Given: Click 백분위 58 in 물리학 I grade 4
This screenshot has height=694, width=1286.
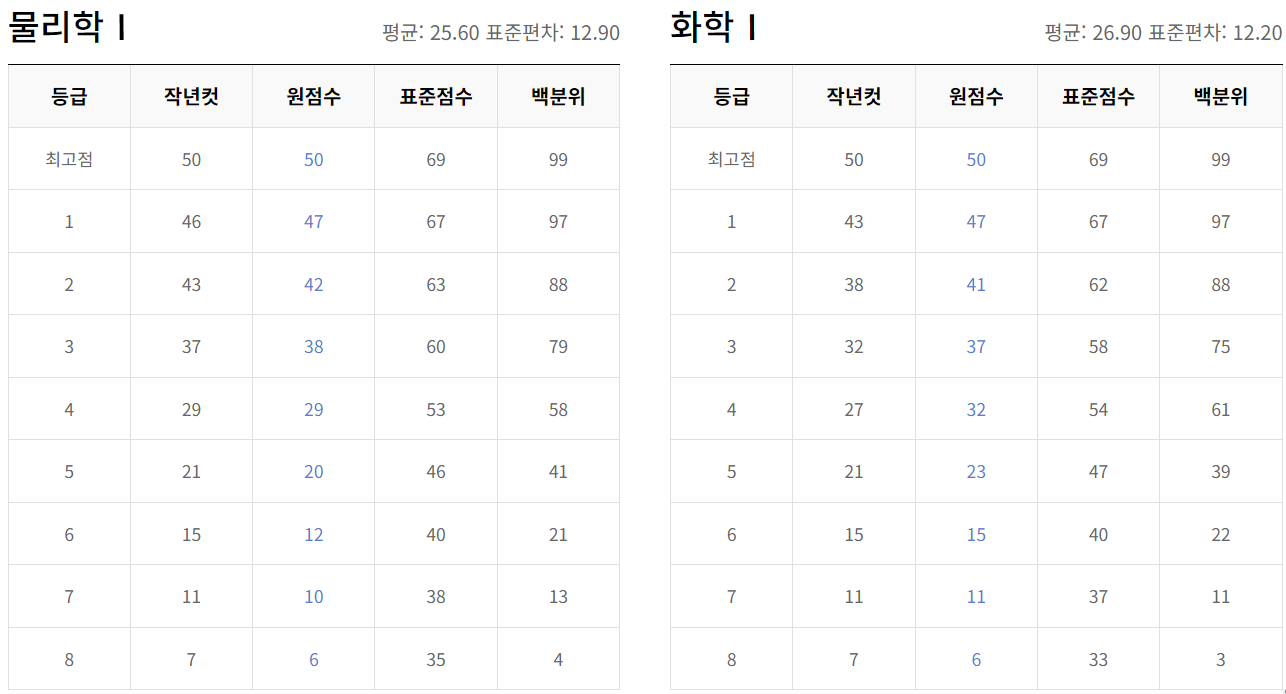Looking at the screenshot, I should (558, 410).
